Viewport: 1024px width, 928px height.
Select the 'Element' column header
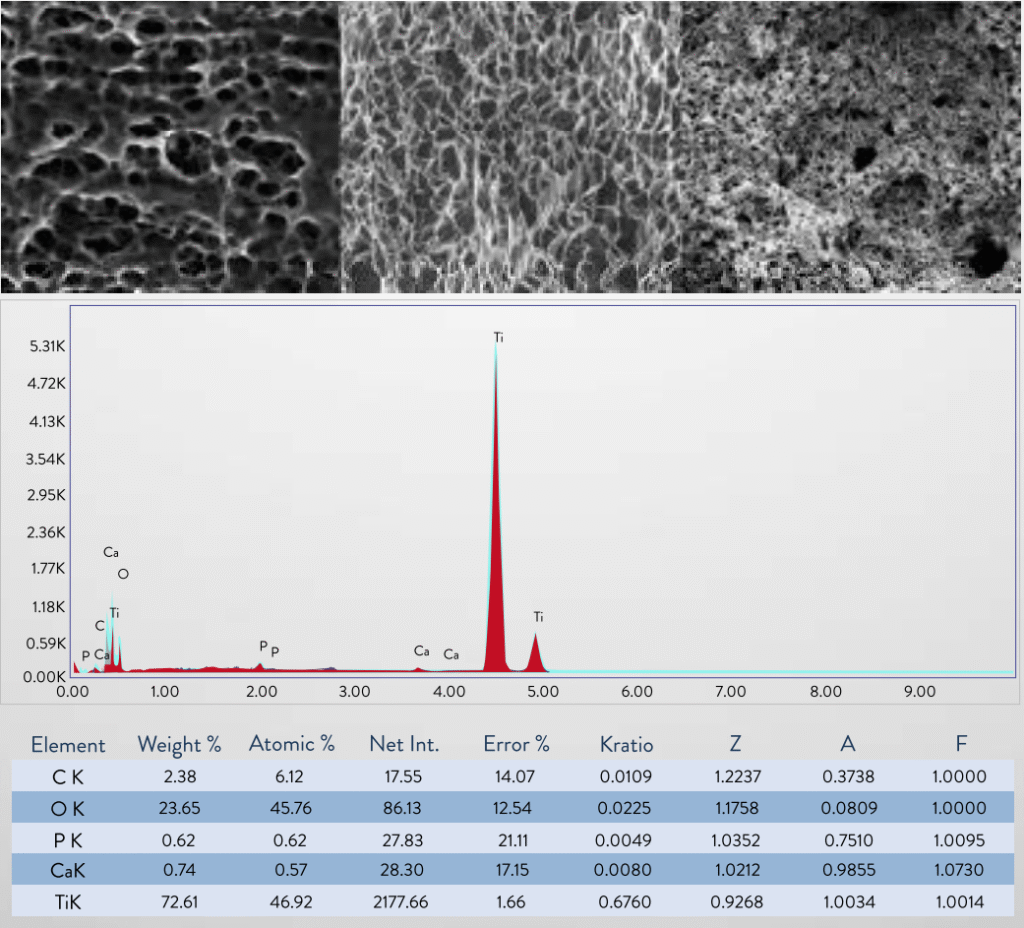pyautogui.click(x=68, y=745)
